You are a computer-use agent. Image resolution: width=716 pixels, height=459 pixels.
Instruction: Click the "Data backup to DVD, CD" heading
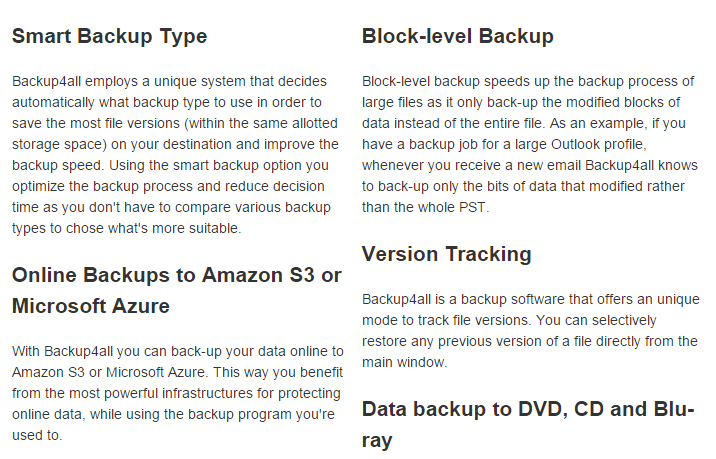(x=527, y=408)
